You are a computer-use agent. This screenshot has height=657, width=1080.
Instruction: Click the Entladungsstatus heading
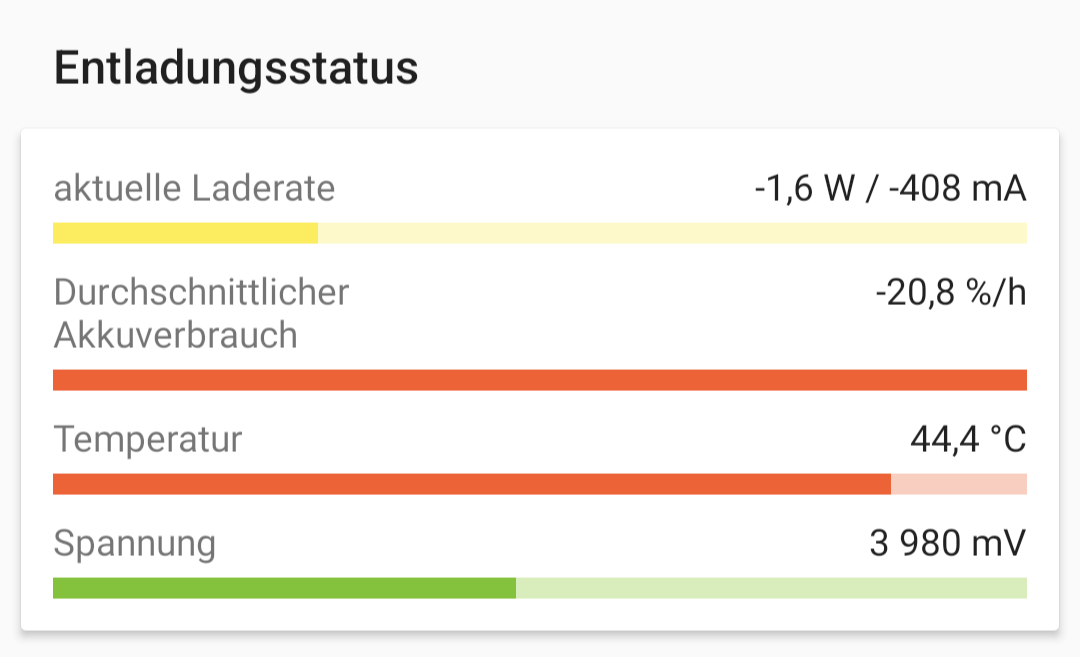pyautogui.click(x=236, y=69)
